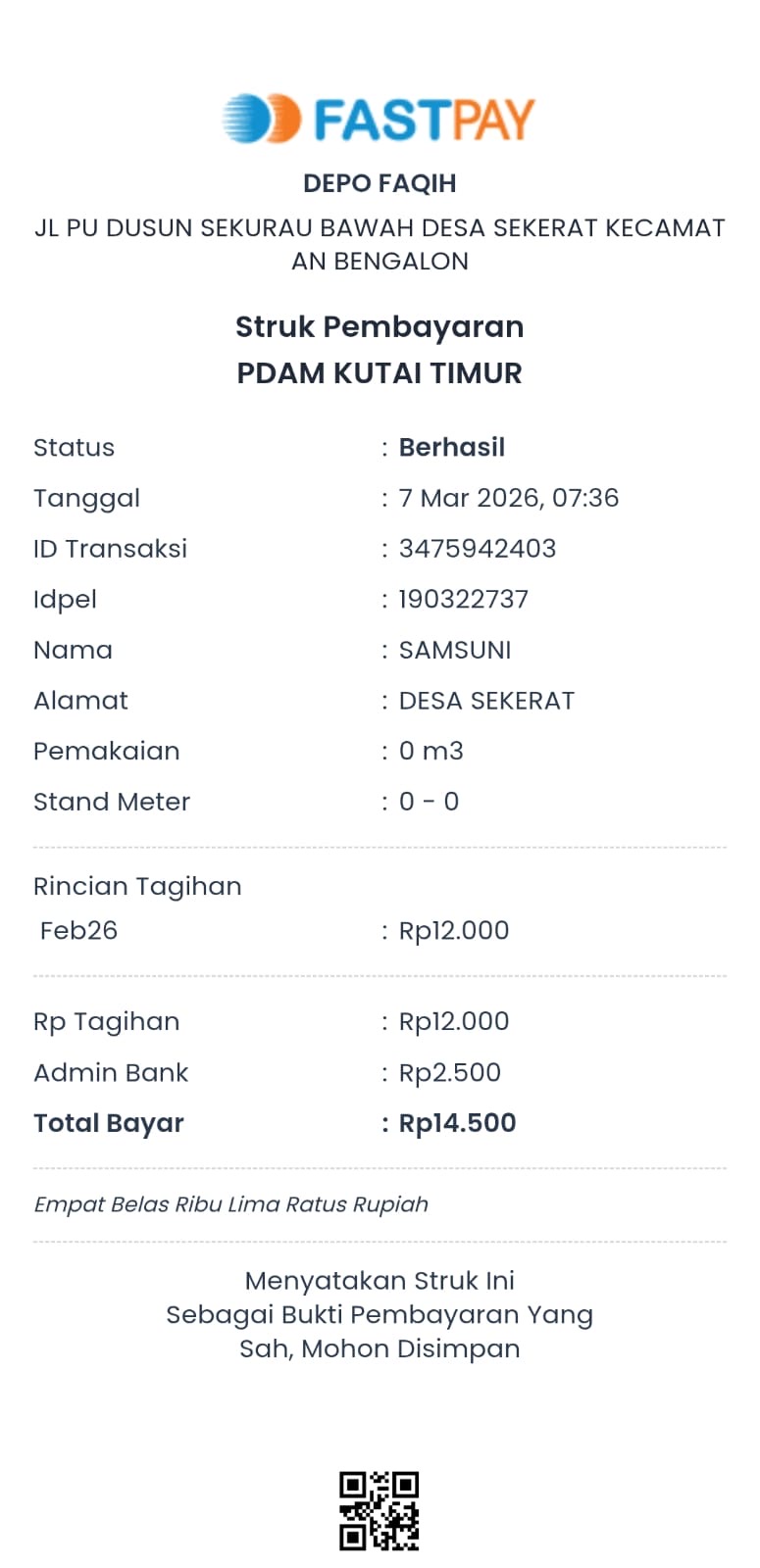
Task: Click the customer name SAMSUNI
Action: 454,650
